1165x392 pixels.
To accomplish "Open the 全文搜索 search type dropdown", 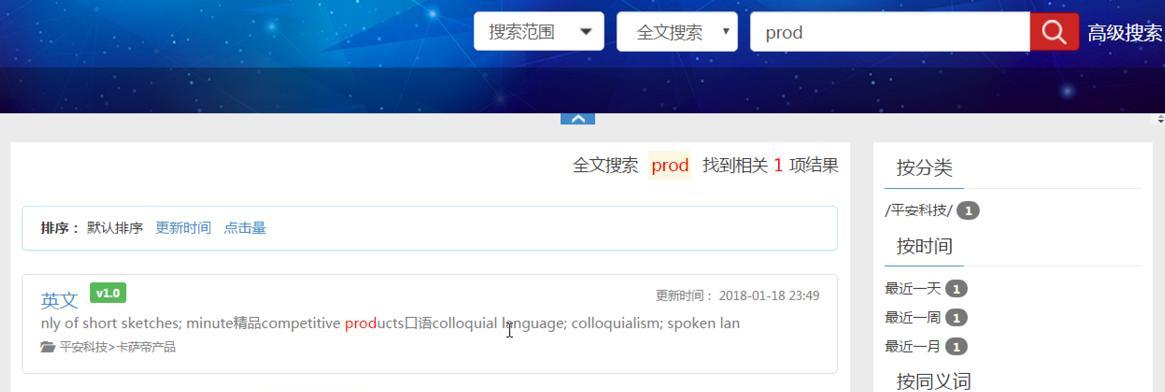I will [677, 32].
